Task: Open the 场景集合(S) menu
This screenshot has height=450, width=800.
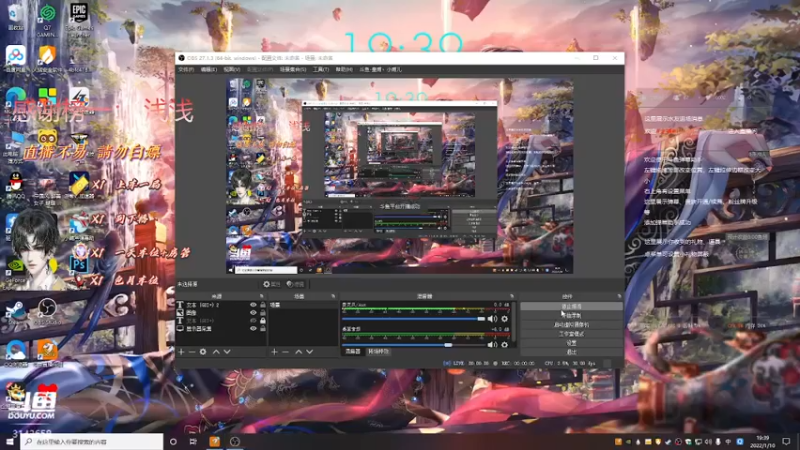Action: click(x=293, y=69)
